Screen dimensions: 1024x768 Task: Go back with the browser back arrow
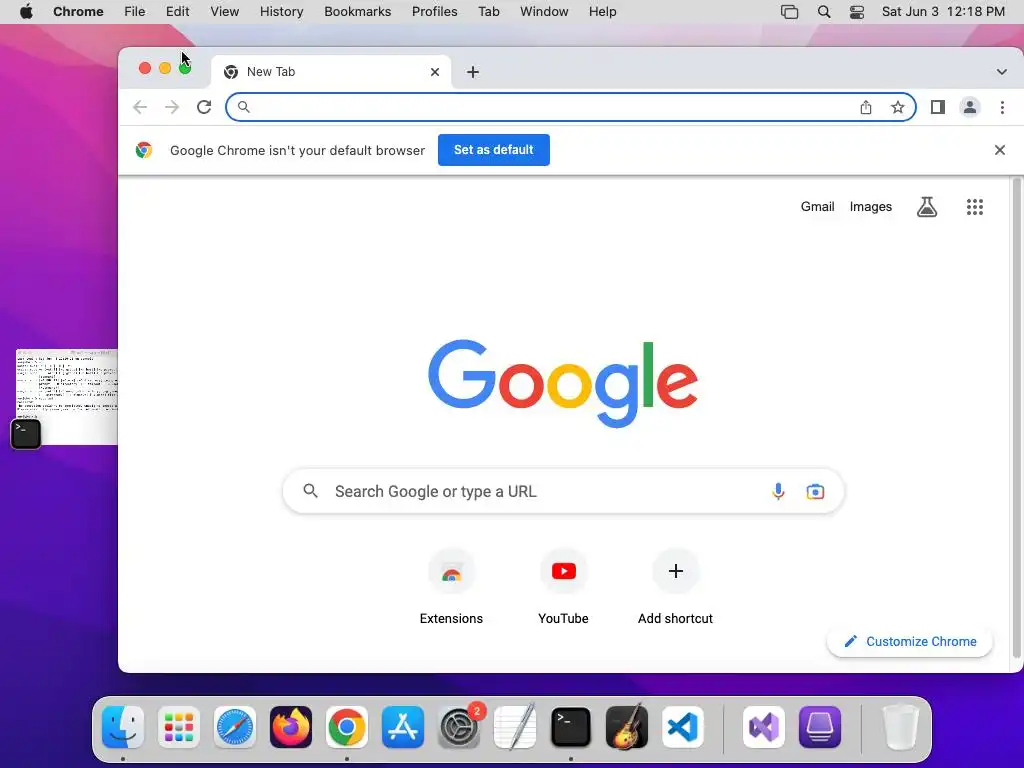(140, 107)
